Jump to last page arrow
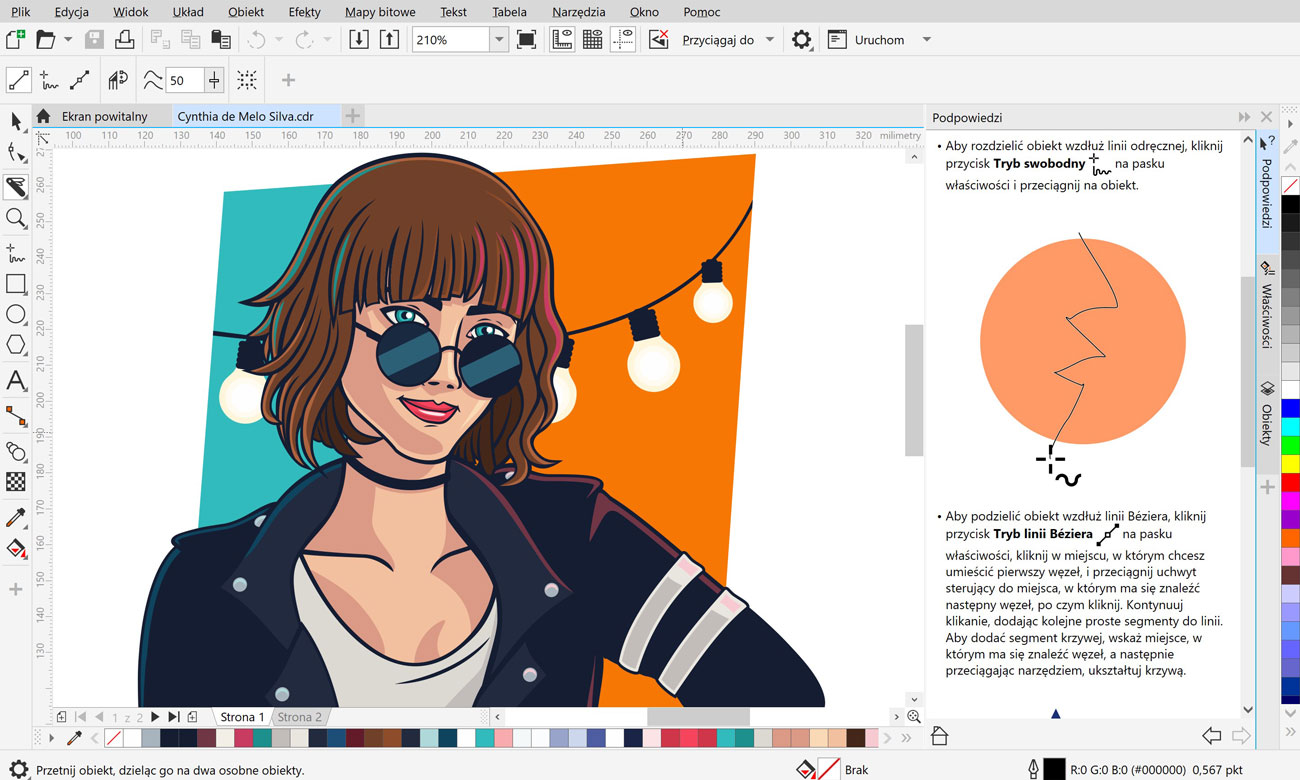 pos(173,717)
